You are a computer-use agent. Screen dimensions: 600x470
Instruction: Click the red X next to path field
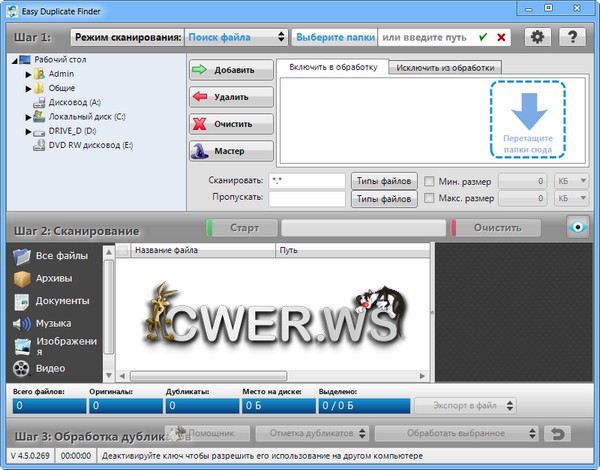[x=501, y=37]
